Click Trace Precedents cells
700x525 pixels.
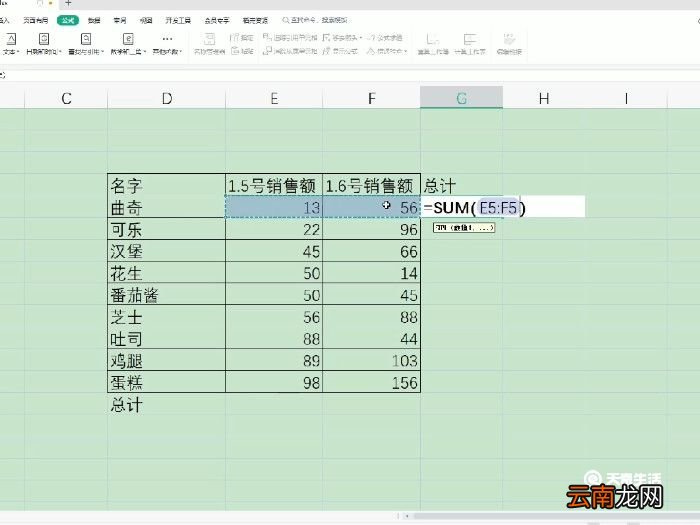pyautogui.click(x=290, y=38)
